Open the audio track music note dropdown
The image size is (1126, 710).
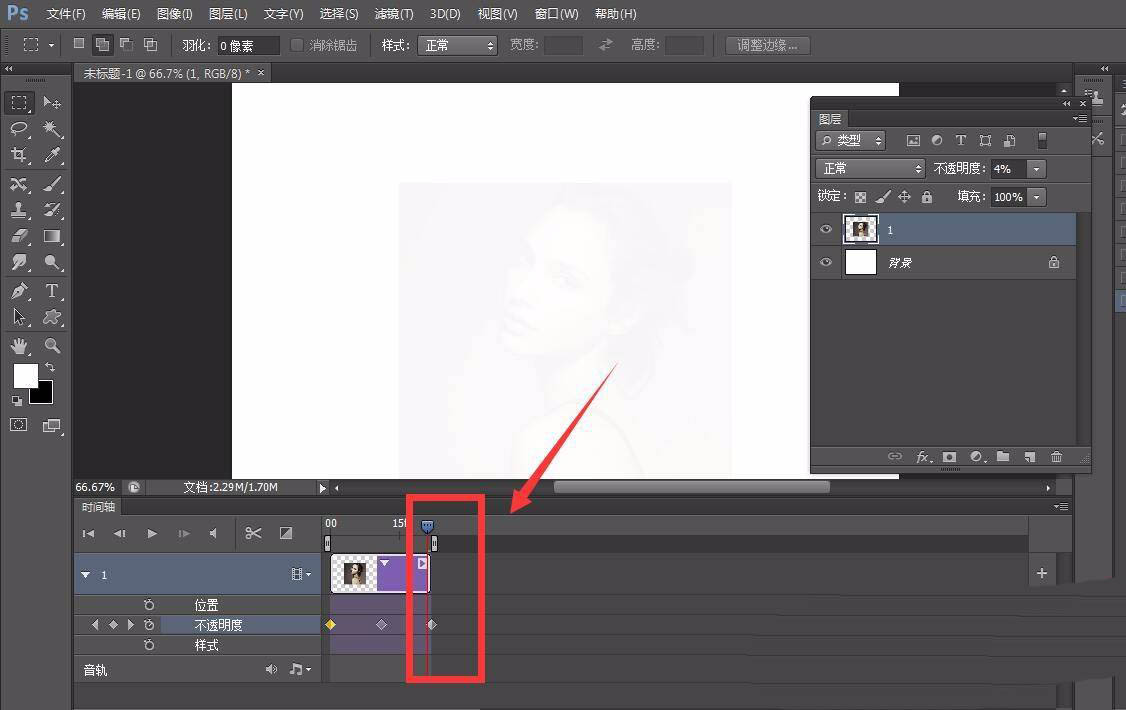[299, 669]
